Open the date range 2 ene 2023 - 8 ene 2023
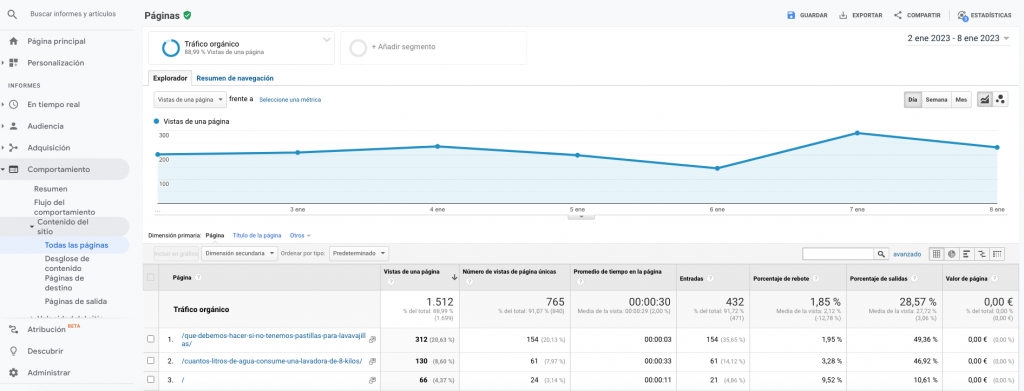The height and width of the screenshot is (391, 1024). coord(959,39)
